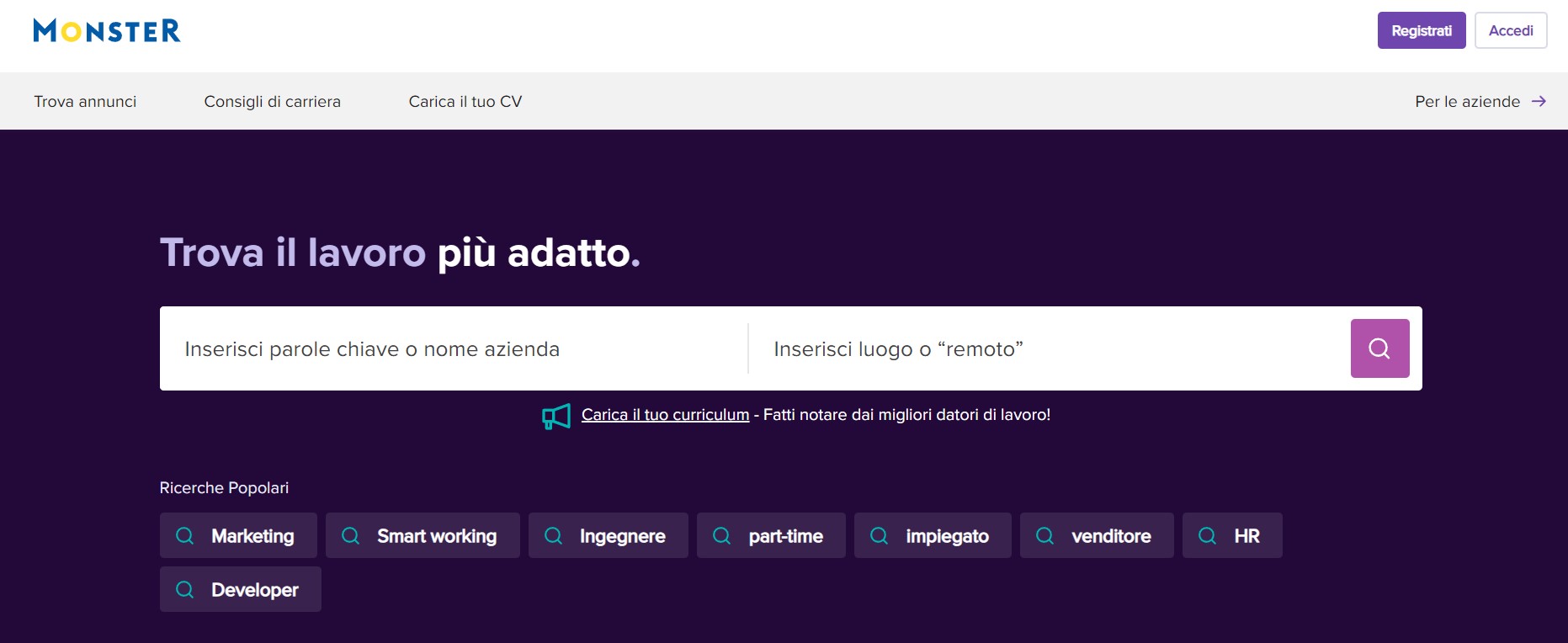Select the venditore popular search
The image size is (1568, 643).
pos(1110,536)
